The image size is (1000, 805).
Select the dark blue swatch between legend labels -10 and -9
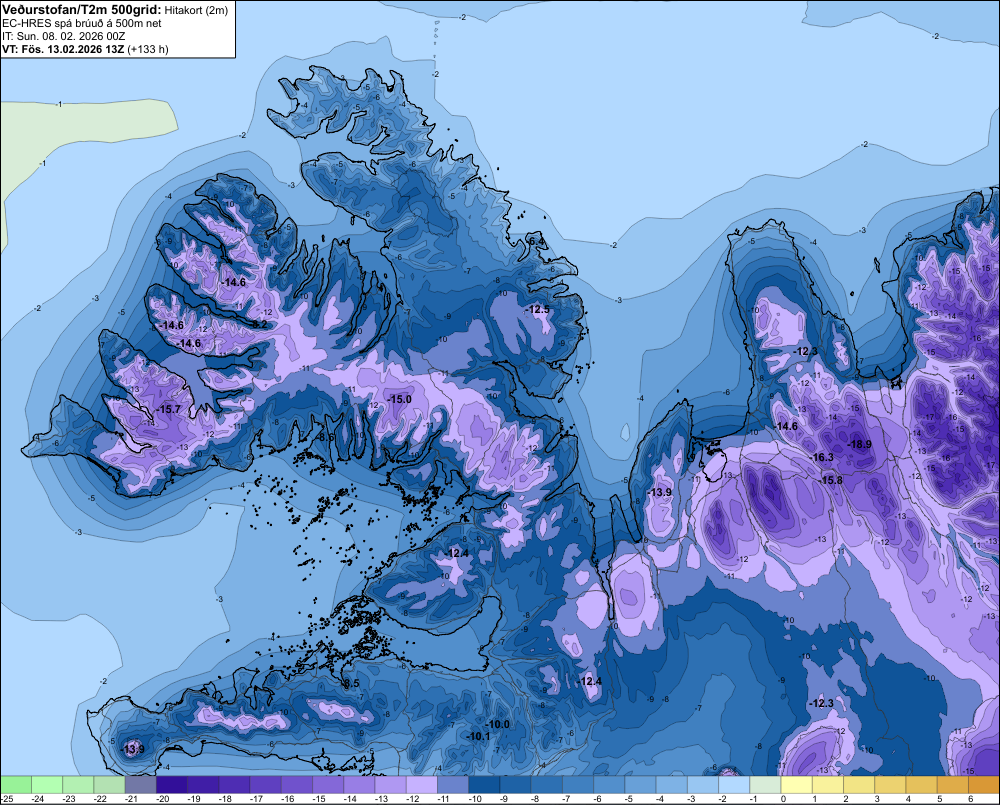[484, 784]
